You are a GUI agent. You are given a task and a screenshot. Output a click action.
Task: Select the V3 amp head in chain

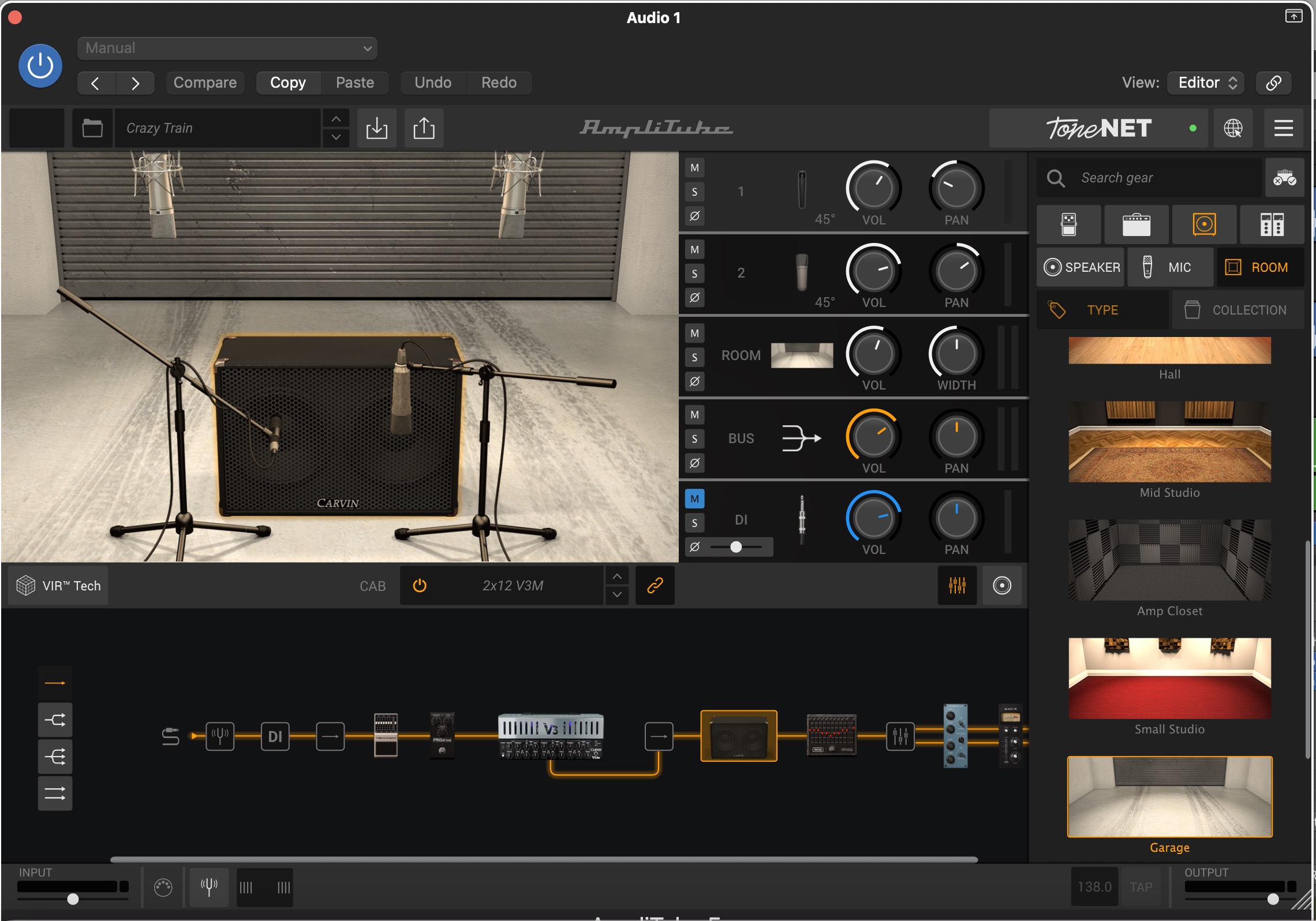point(551,736)
